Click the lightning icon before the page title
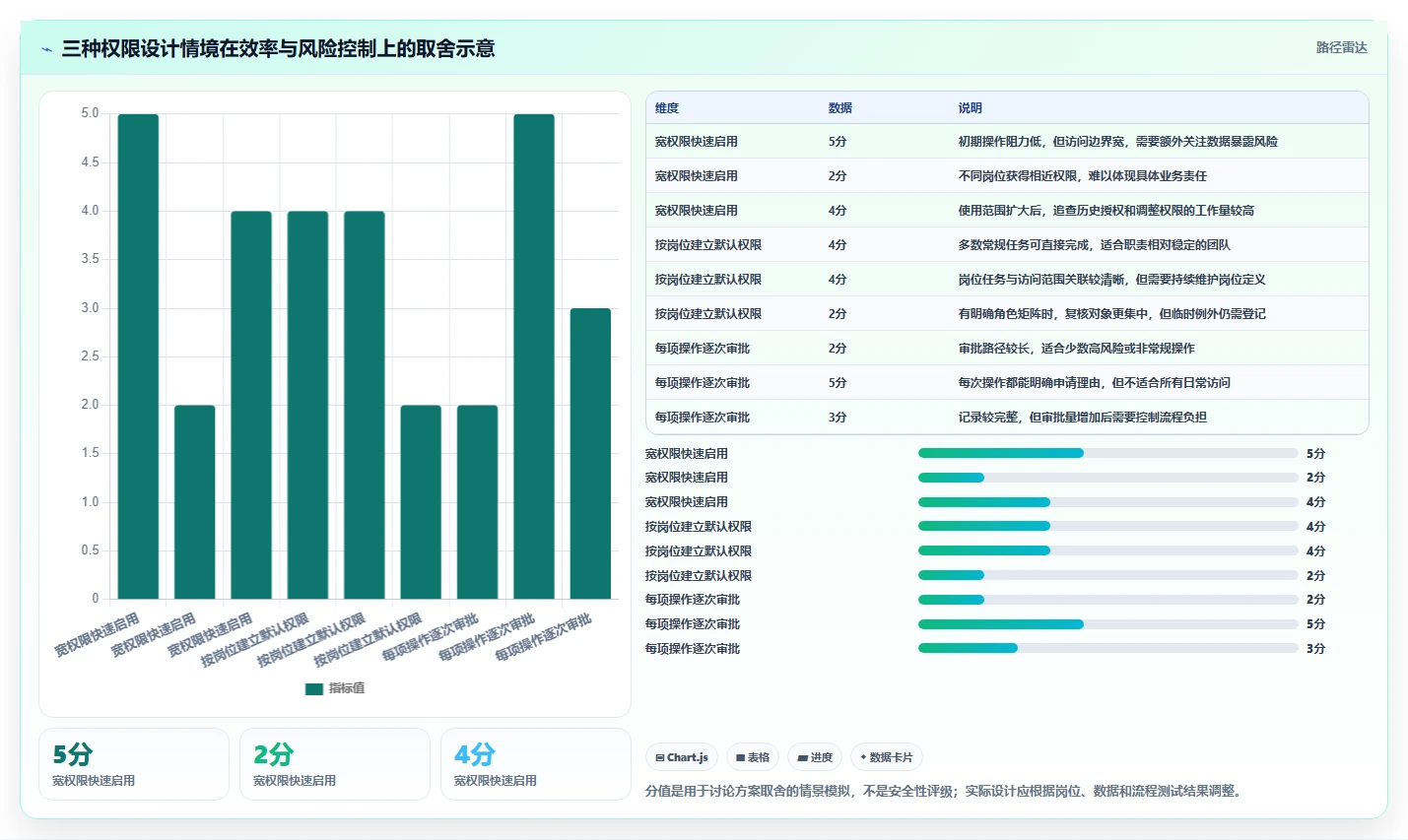 click(x=46, y=49)
